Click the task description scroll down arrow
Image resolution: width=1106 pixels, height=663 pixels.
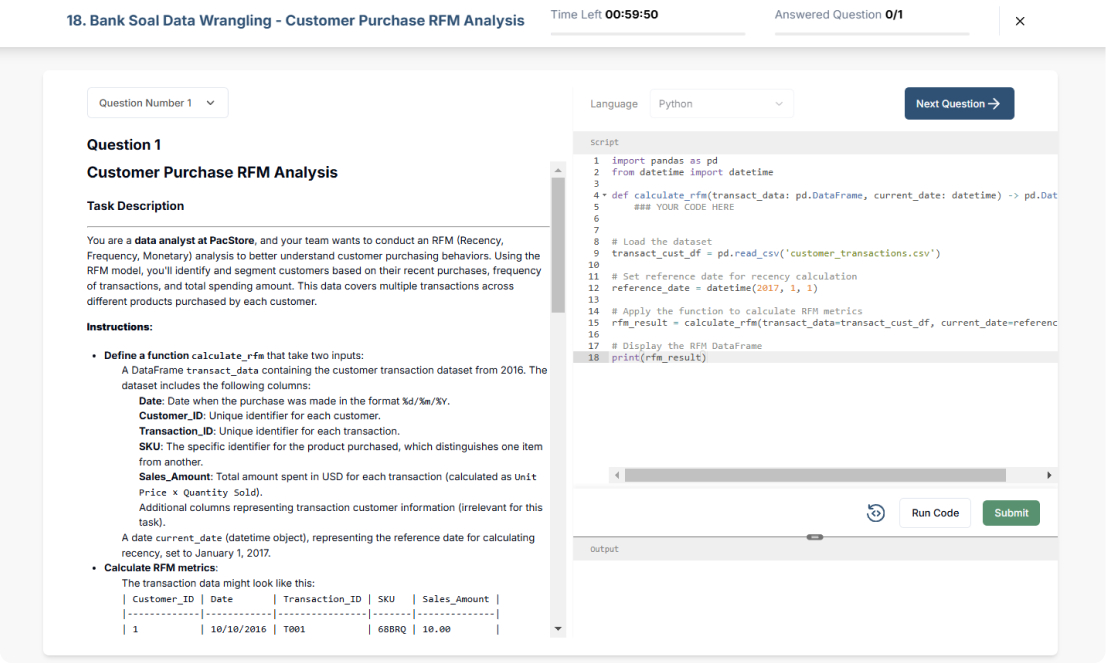(x=558, y=629)
